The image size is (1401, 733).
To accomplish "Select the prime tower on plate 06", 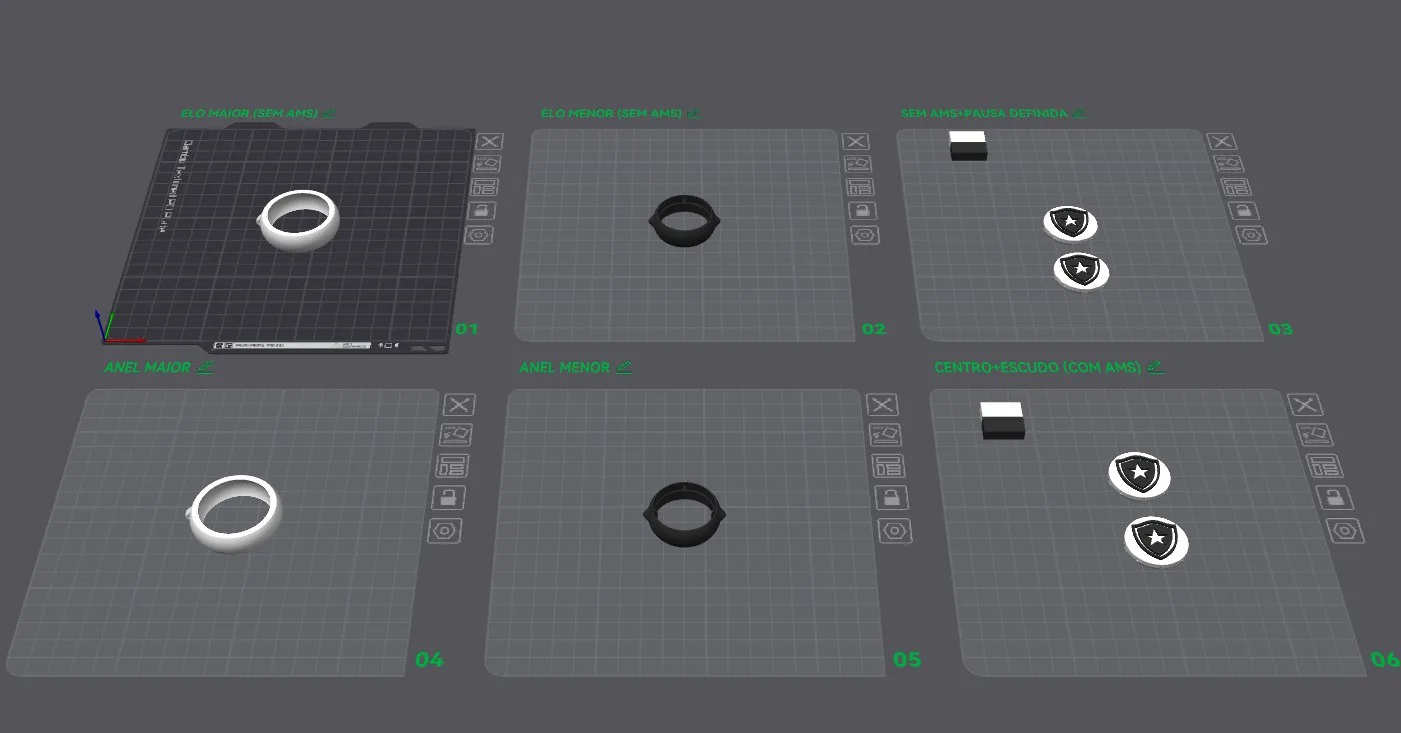I will (x=1003, y=421).
